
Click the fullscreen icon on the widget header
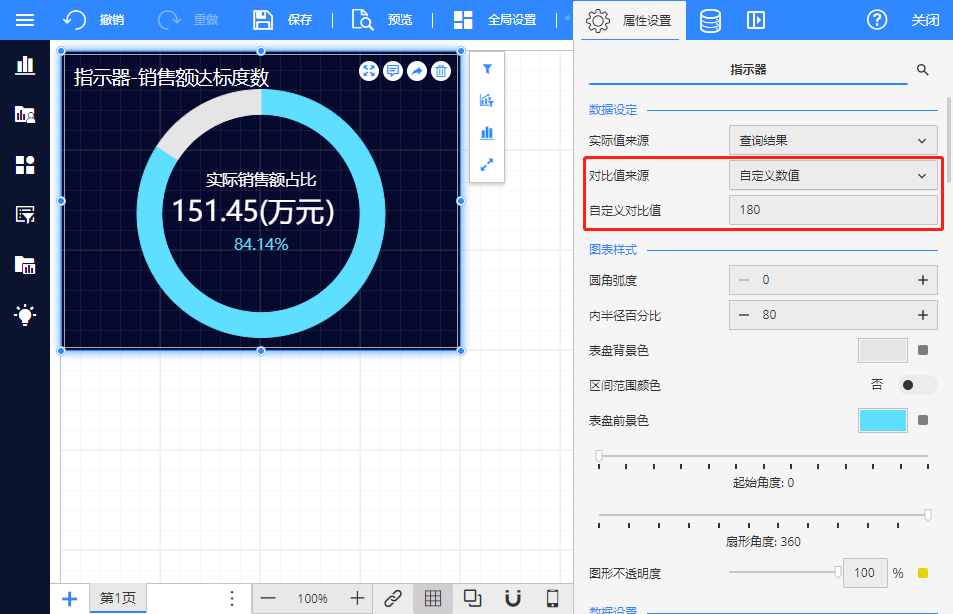[x=369, y=71]
